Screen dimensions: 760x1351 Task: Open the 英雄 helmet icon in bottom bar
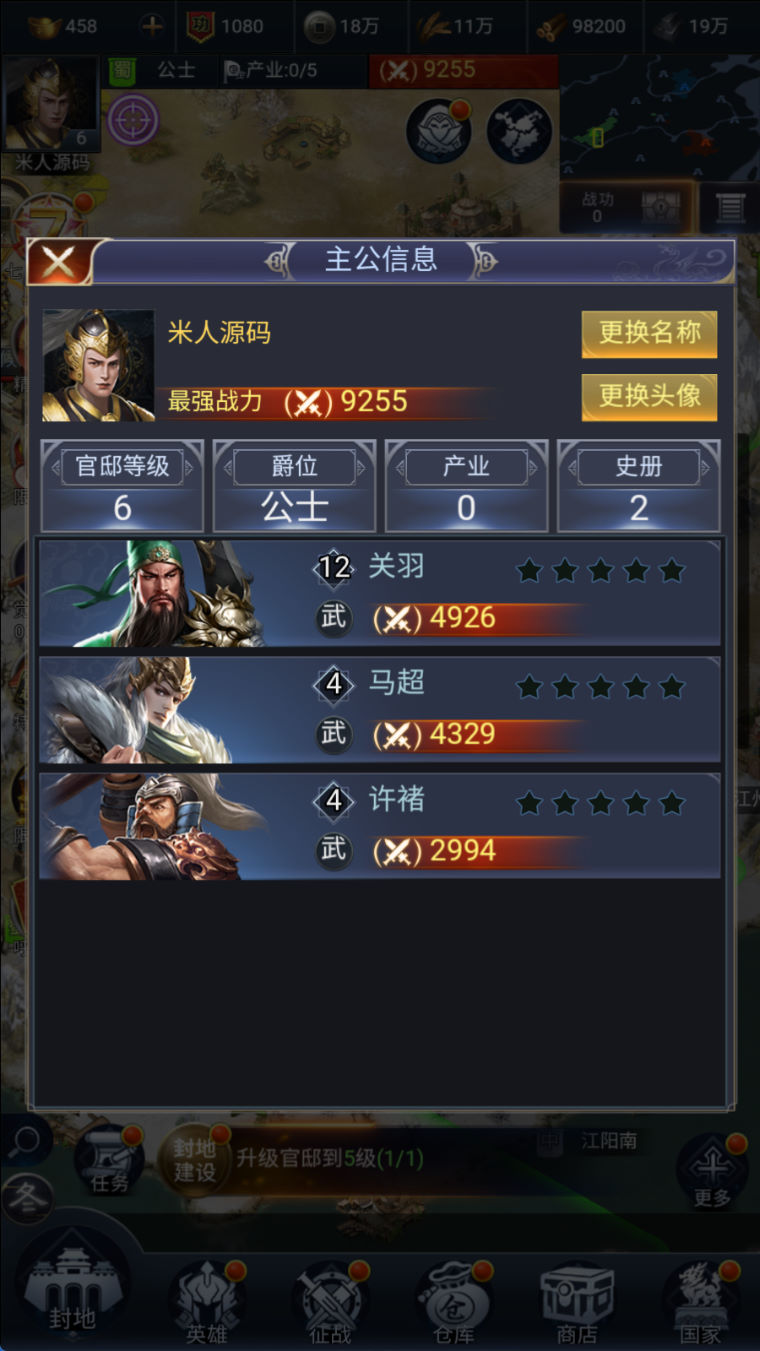[207, 1302]
